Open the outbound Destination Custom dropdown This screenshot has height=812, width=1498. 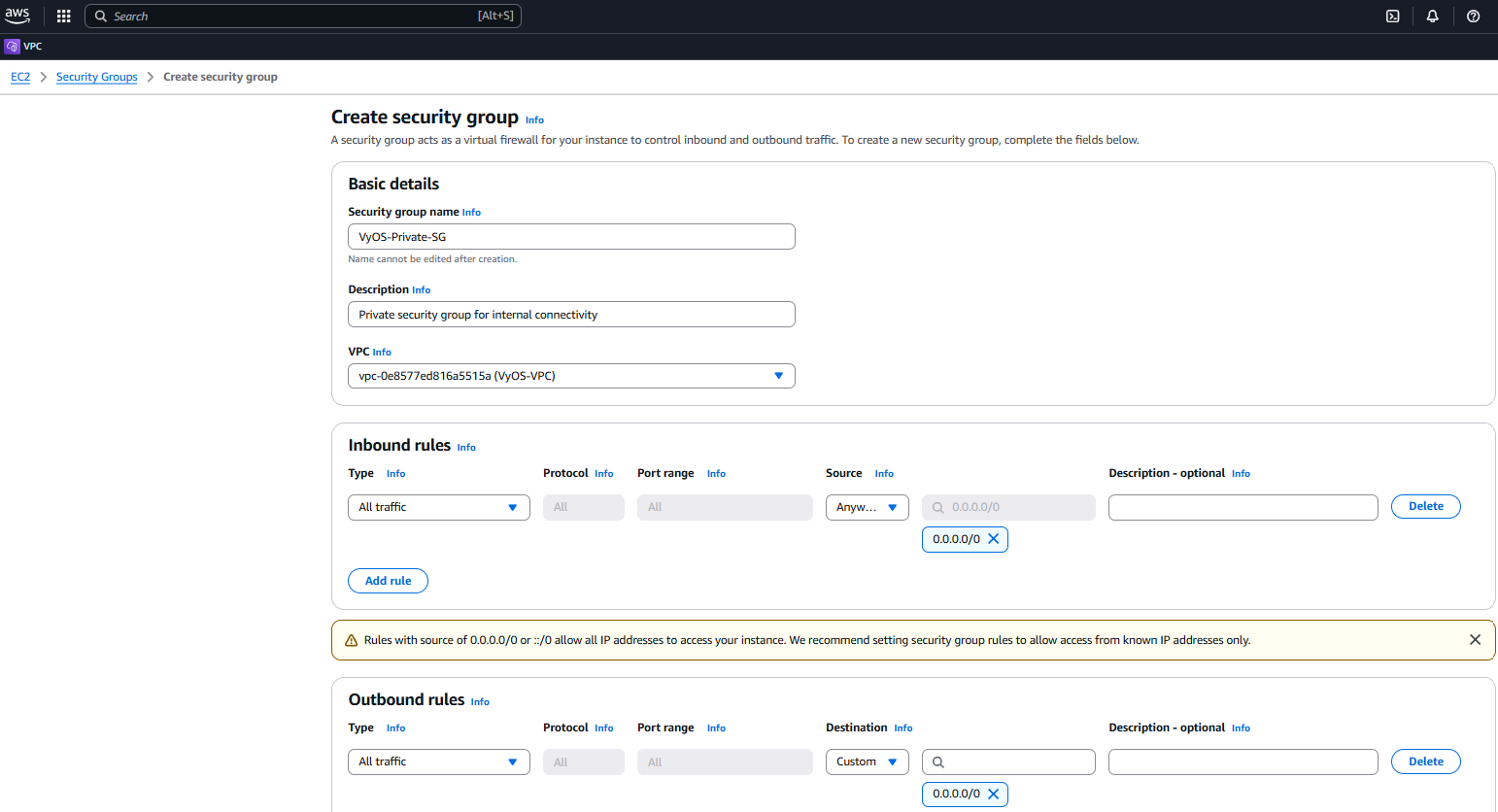click(867, 762)
